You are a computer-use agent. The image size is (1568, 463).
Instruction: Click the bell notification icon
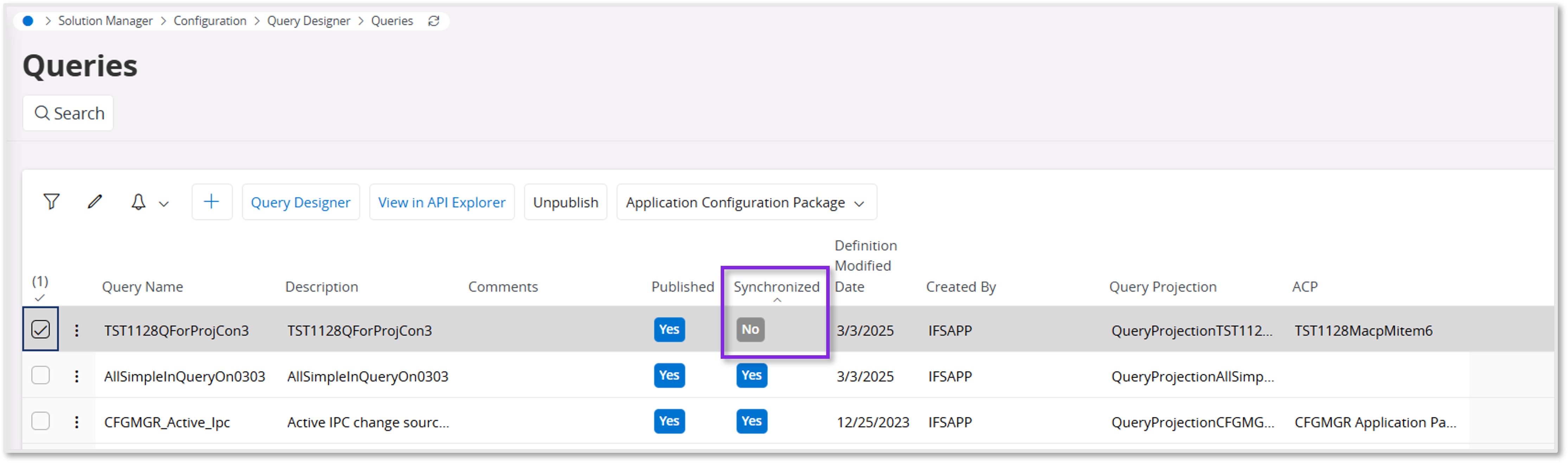[138, 202]
